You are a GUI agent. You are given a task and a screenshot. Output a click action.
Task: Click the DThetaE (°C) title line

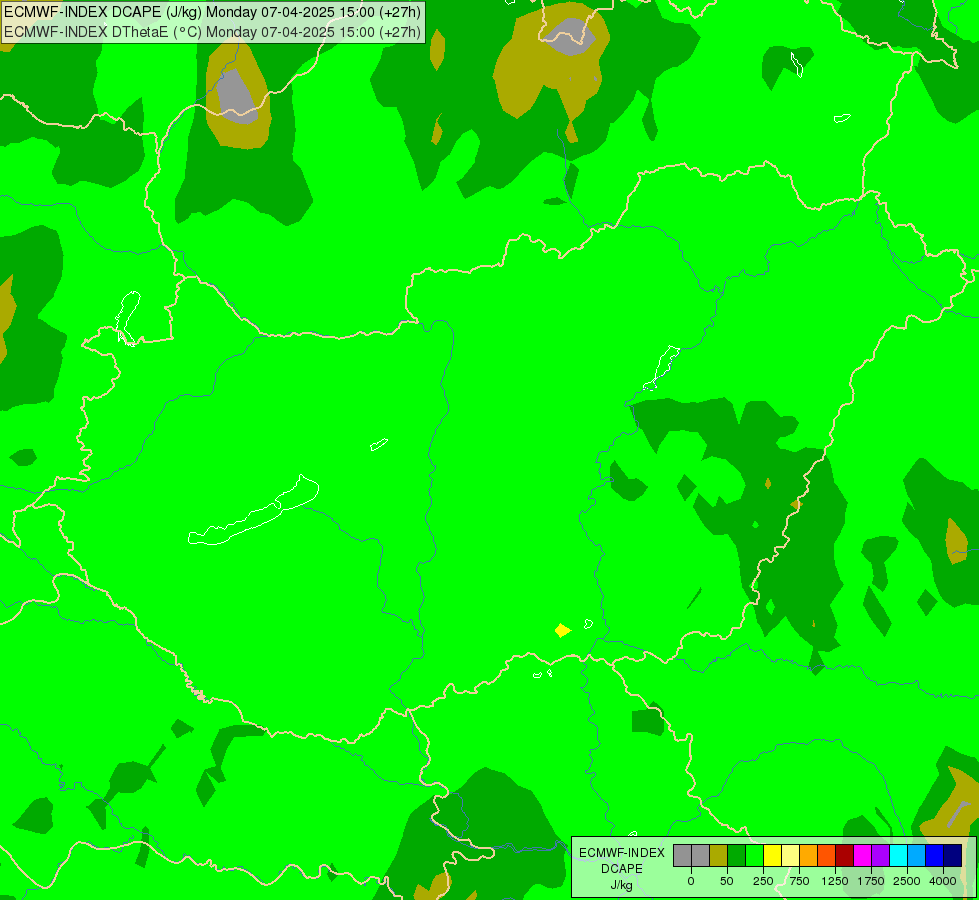(212, 32)
